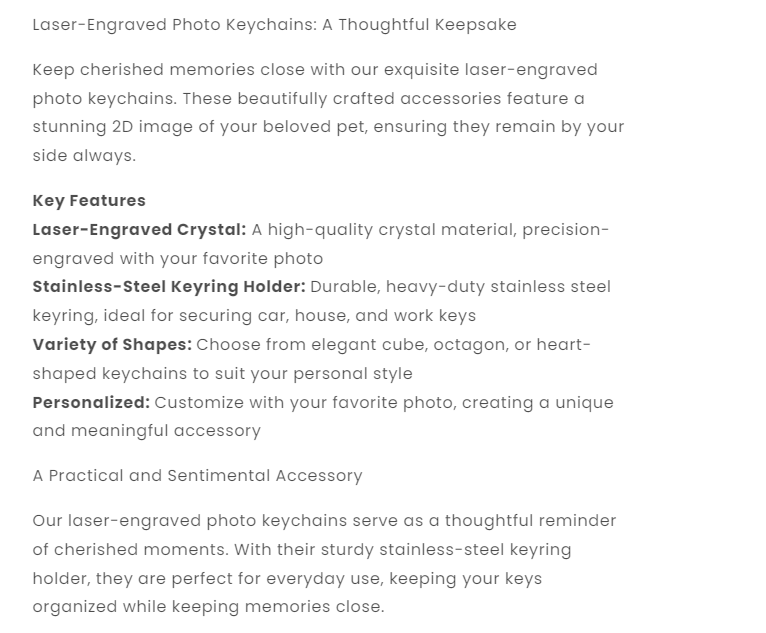
Task: Click the text "and meaningful accessory"
Action: coord(146,431)
